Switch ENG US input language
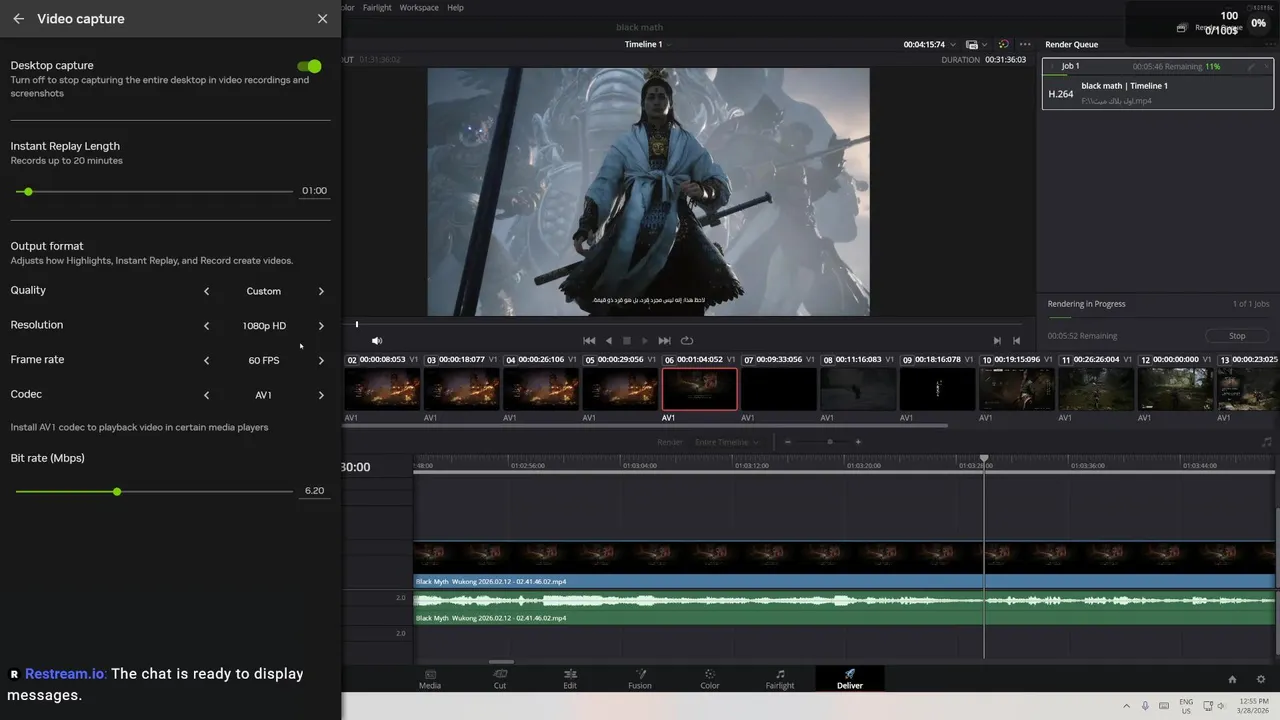This screenshot has width=1280, height=720. coord(1186,706)
